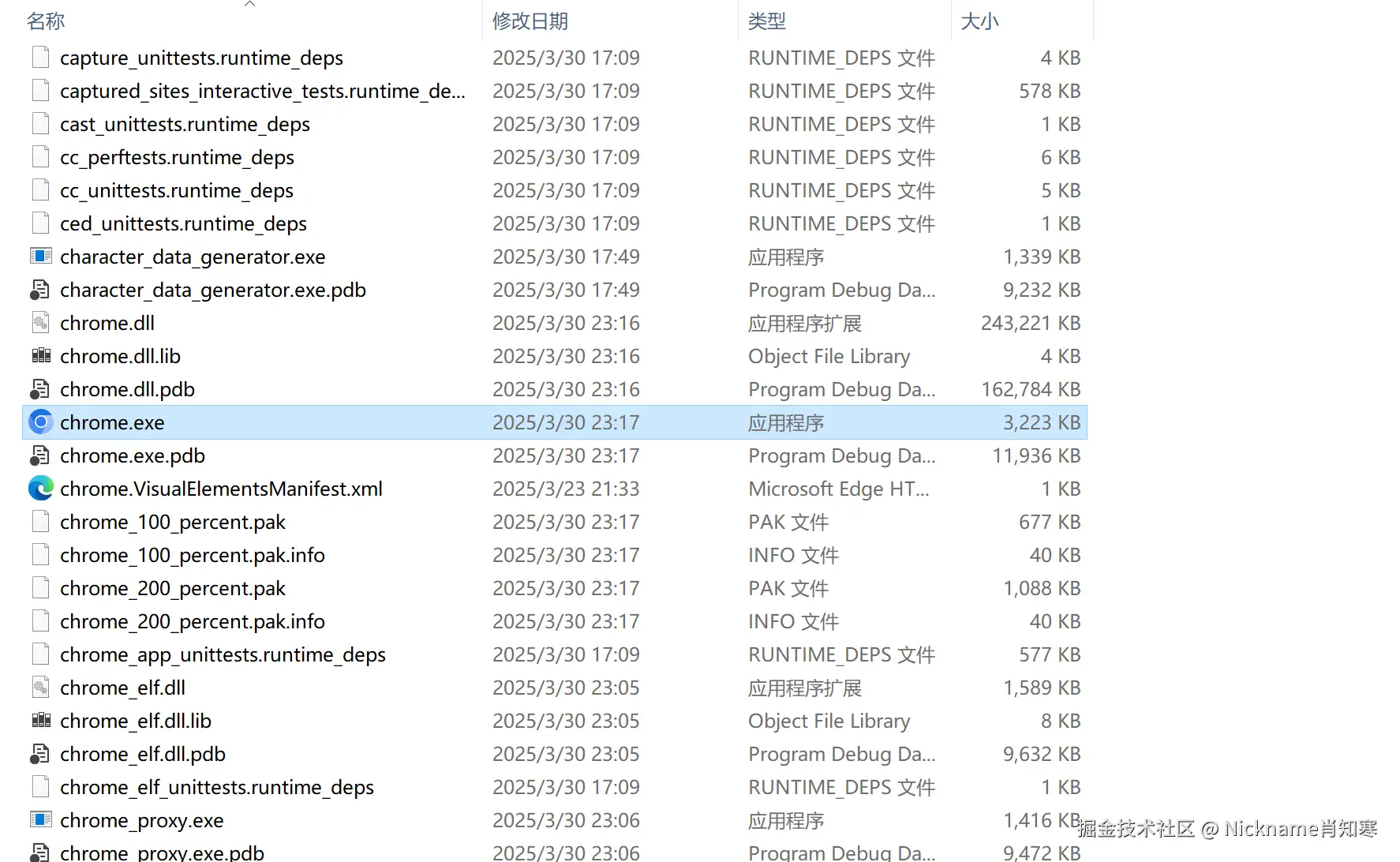The height and width of the screenshot is (862, 1400).
Task: Select the cast_unittests.runtime_deps file name
Action: [x=185, y=125]
